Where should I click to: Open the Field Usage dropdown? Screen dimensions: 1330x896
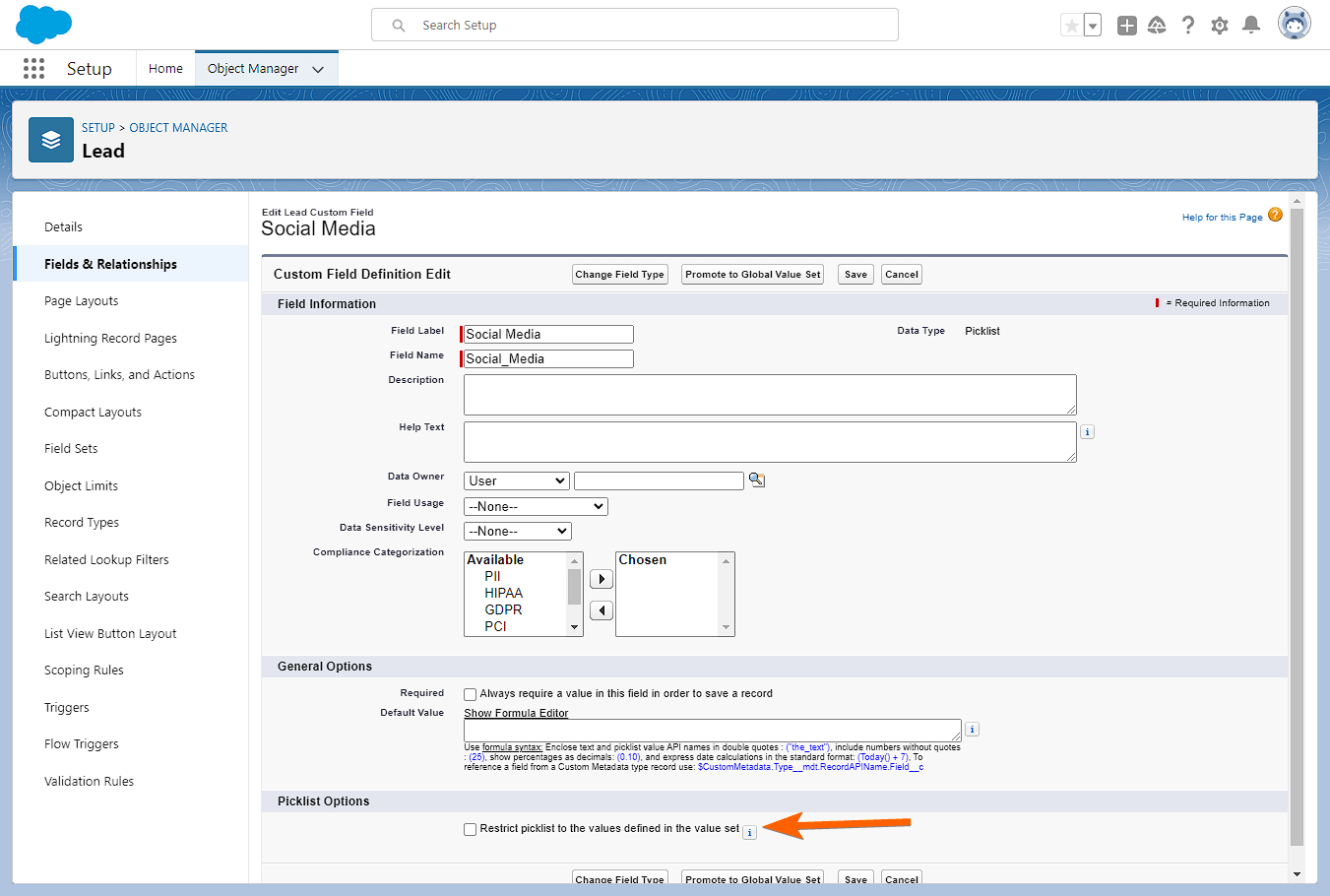(536, 506)
